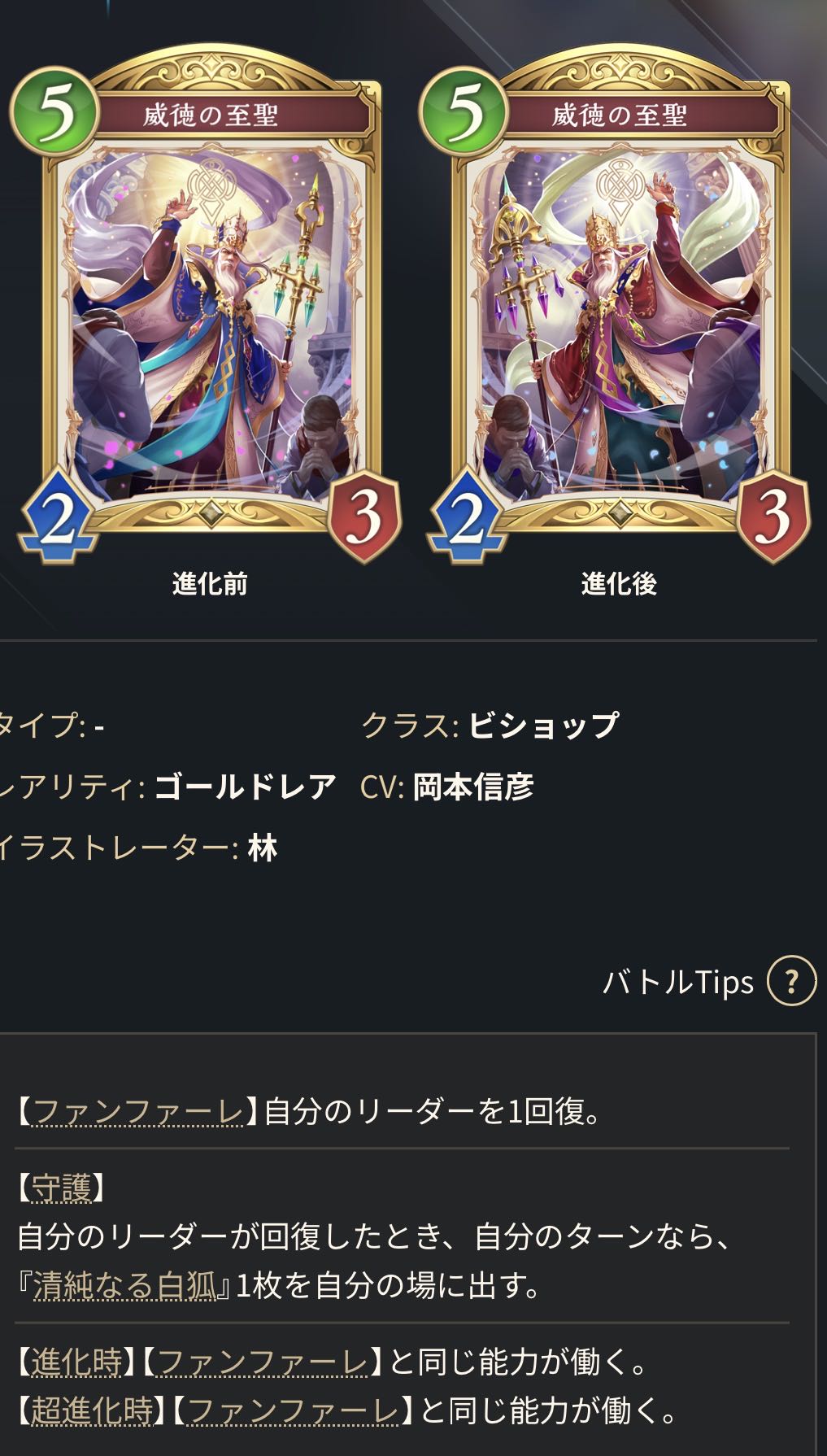The width and height of the screenshot is (827, 1456).
Task: Click the green cost 5 orb on 進化後 card
Action: (464, 111)
